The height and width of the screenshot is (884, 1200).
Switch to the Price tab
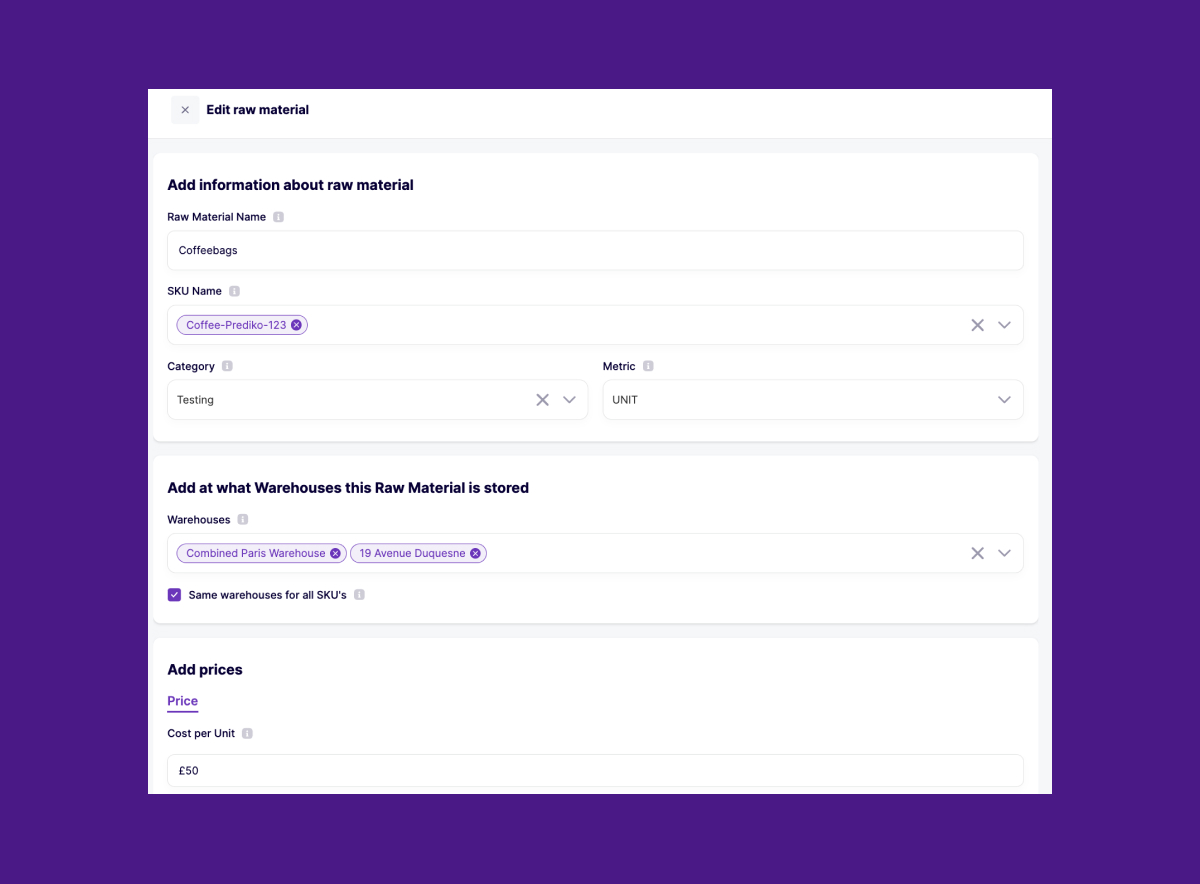pos(182,701)
